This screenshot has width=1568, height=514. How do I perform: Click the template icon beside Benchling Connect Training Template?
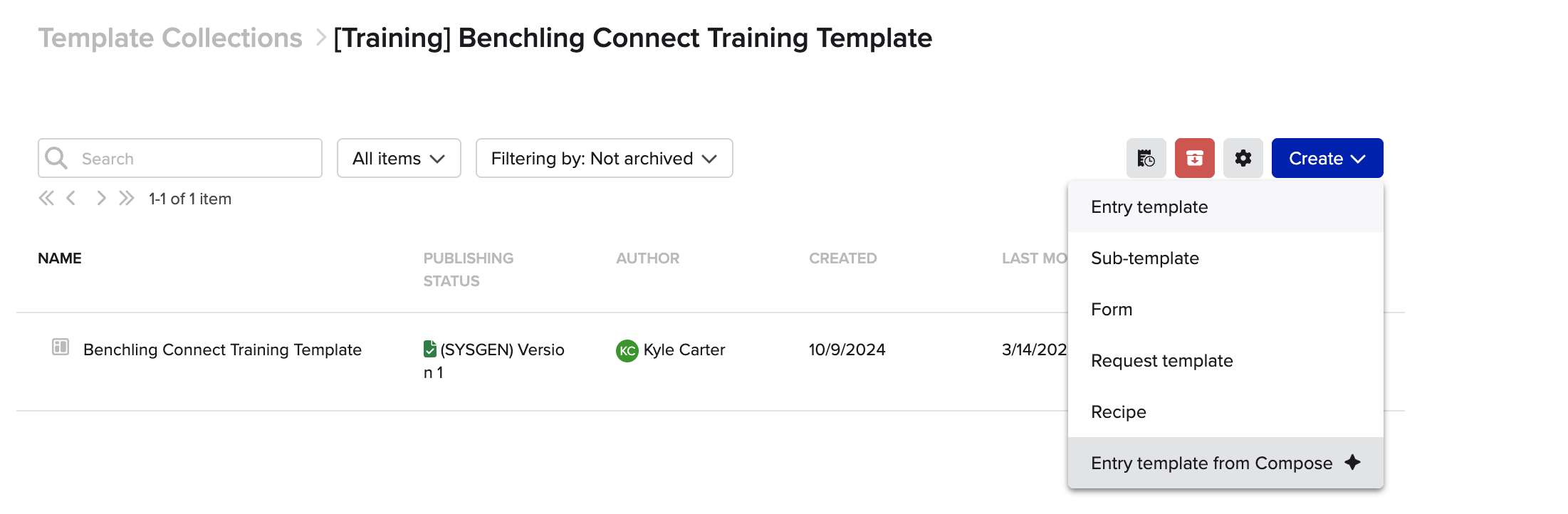pos(61,347)
